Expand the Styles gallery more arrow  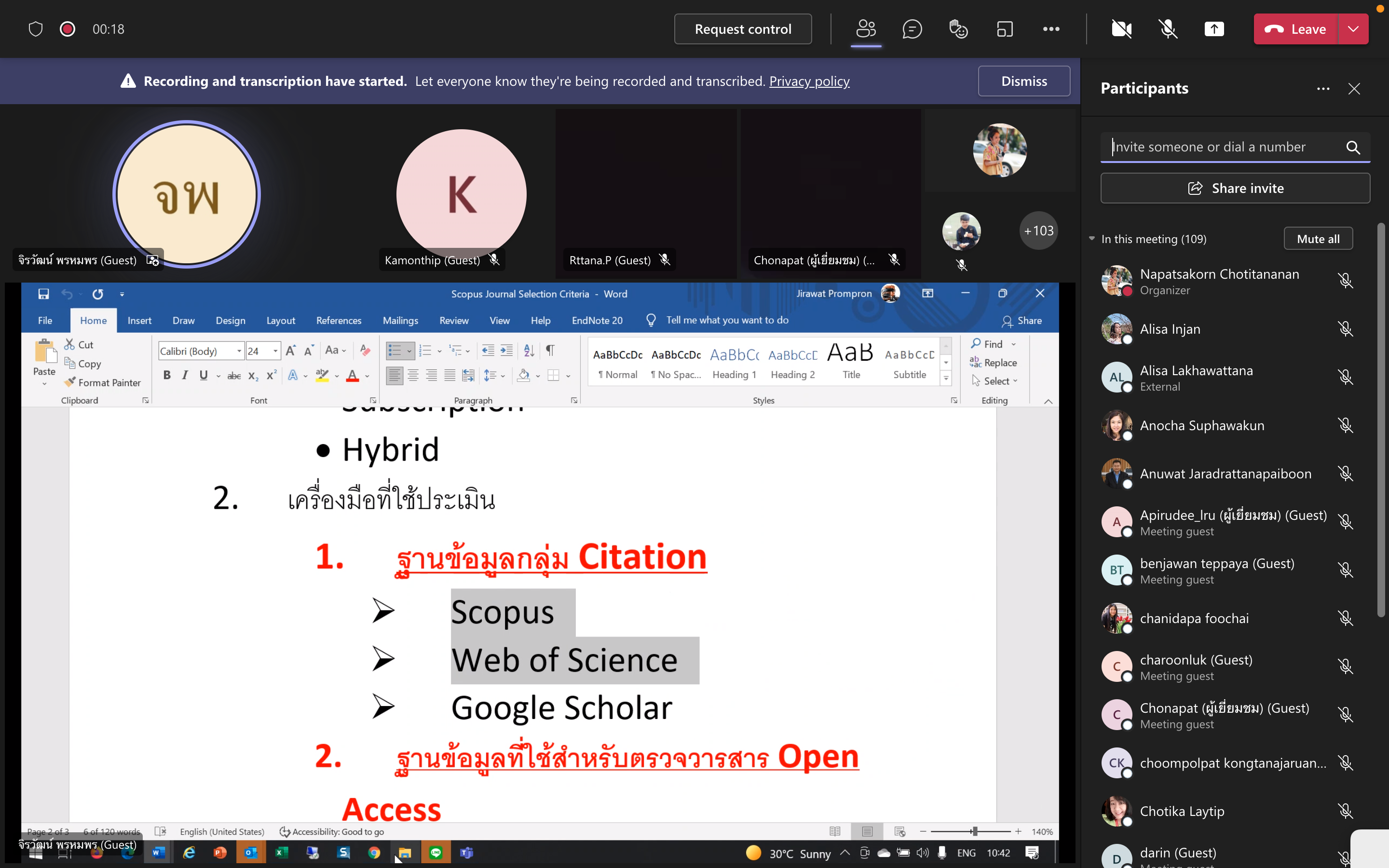[946, 378]
